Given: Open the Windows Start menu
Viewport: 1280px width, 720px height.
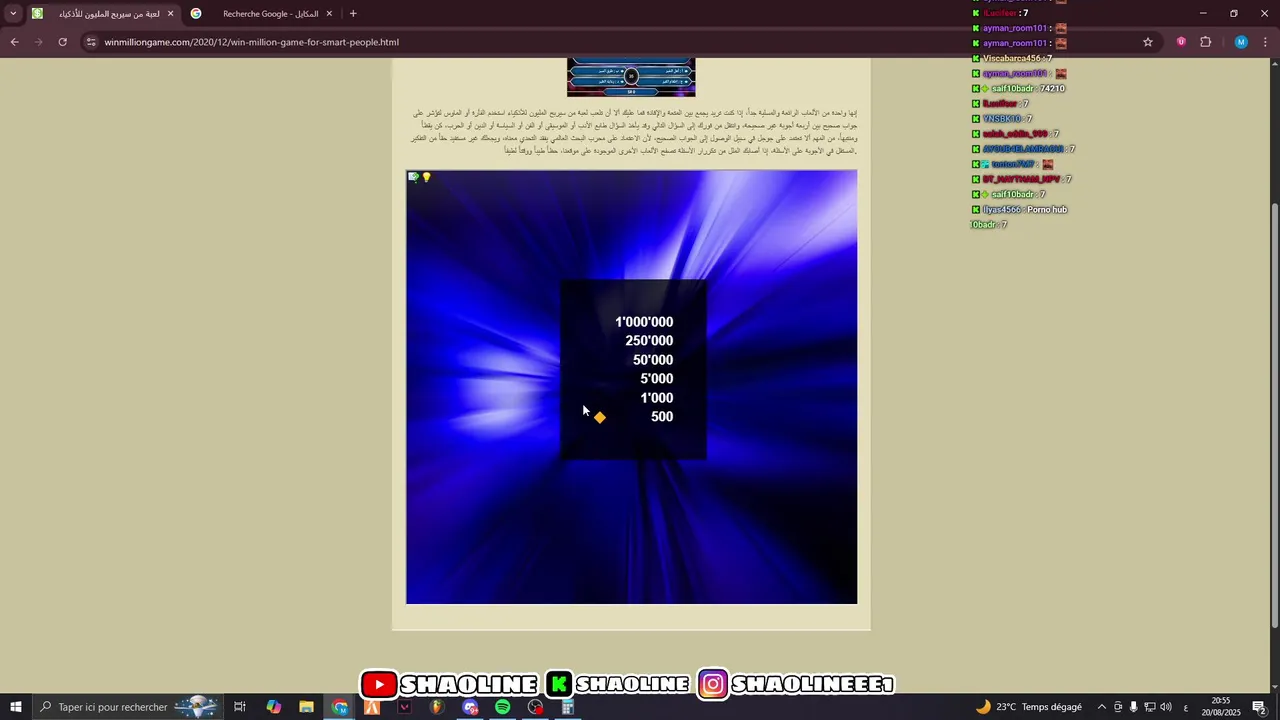Looking at the screenshot, I should pyautogui.click(x=16, y=707).
